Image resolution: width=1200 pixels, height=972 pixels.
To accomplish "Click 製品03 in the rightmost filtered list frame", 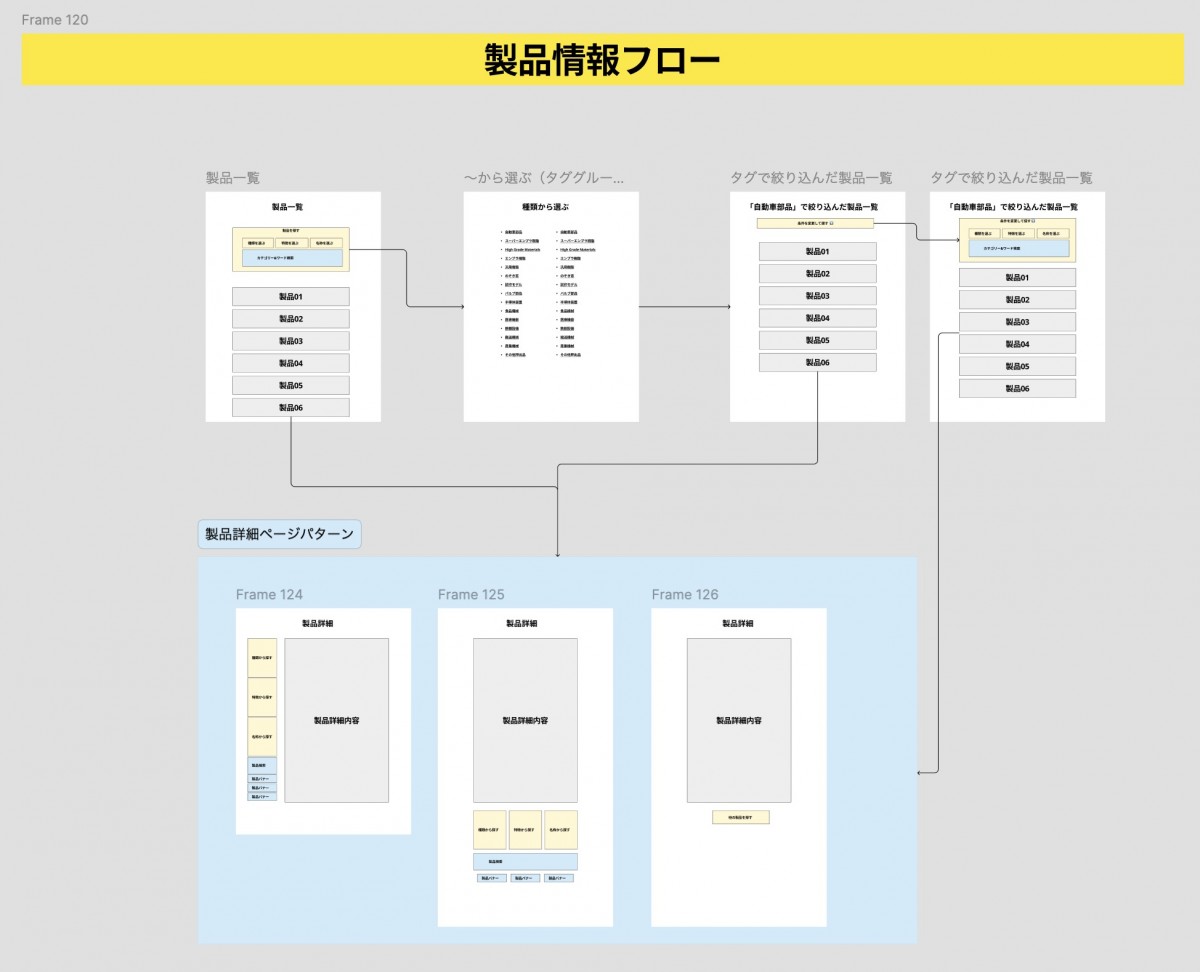I will point(1017,322).
